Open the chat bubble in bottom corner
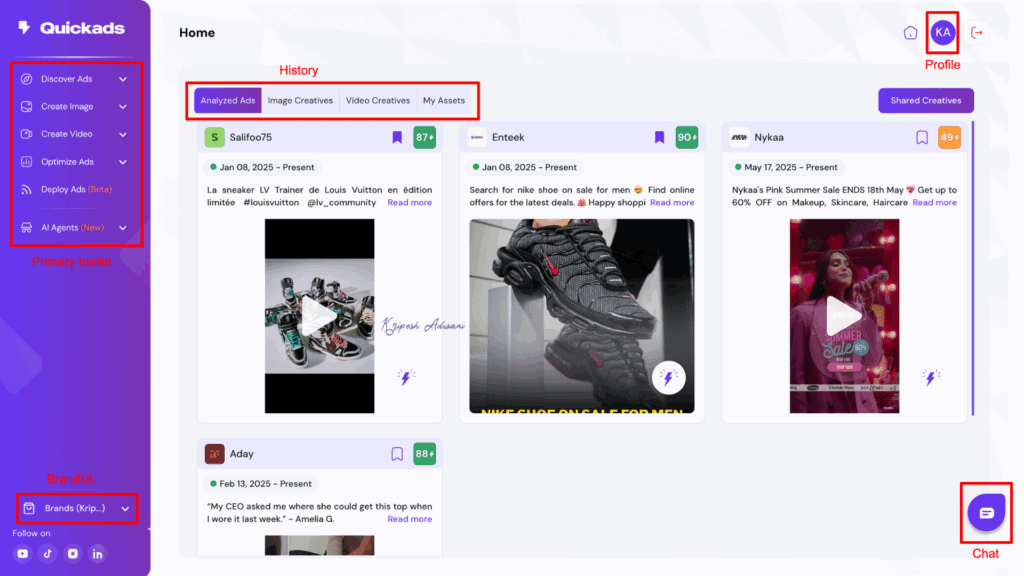The image size is (1024, 576). 986,512
